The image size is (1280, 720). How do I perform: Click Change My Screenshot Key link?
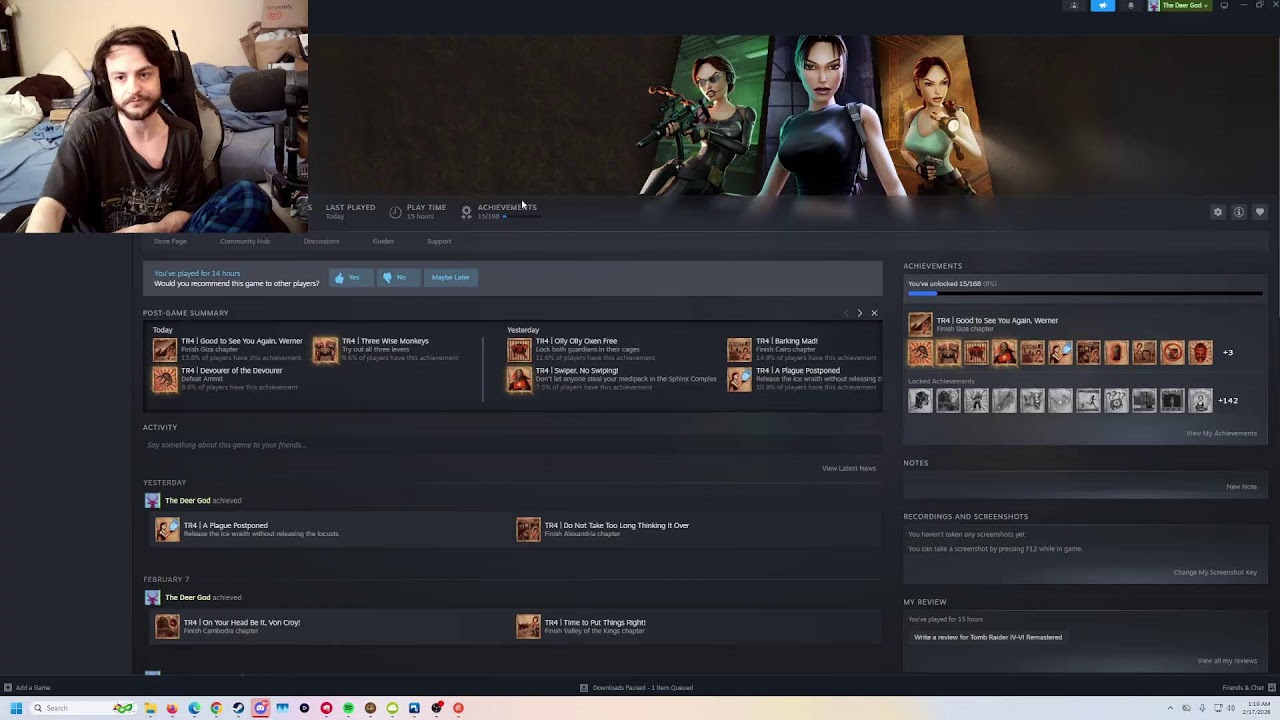pyautogui.click(x=1215, y=572)
